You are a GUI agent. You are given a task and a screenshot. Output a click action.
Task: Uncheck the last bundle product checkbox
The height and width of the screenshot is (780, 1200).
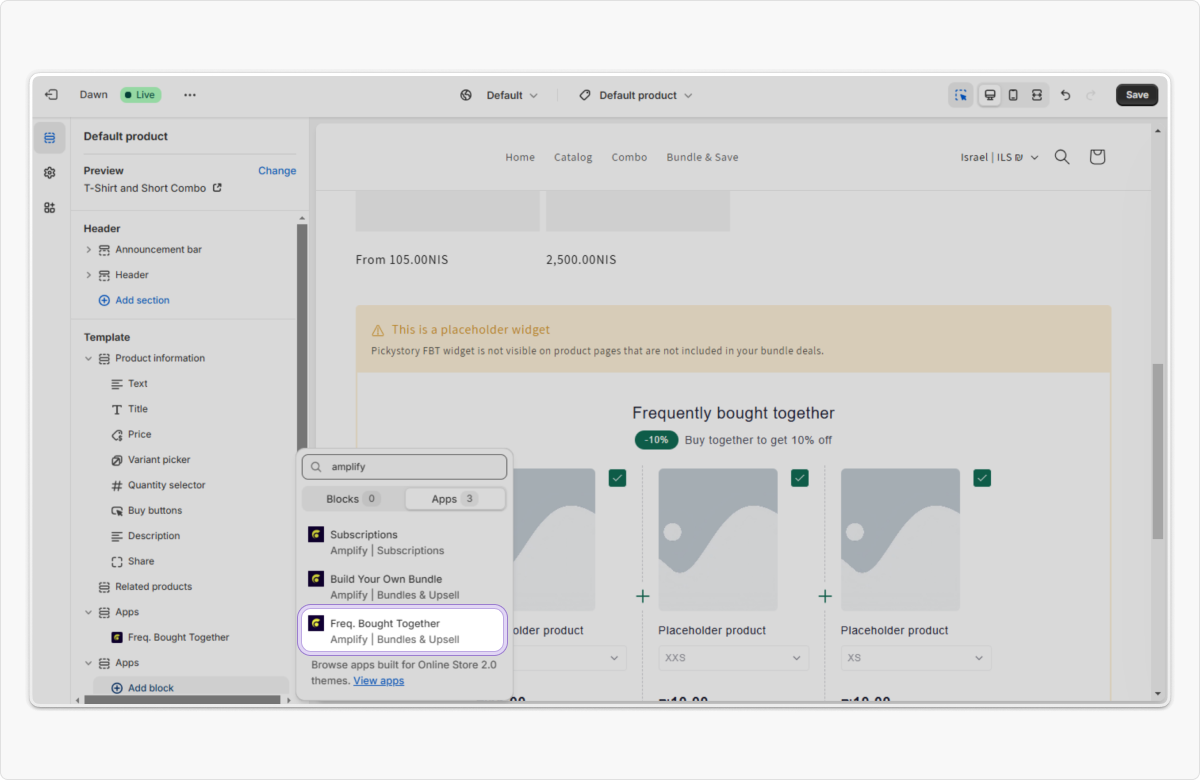coord(982,478)
